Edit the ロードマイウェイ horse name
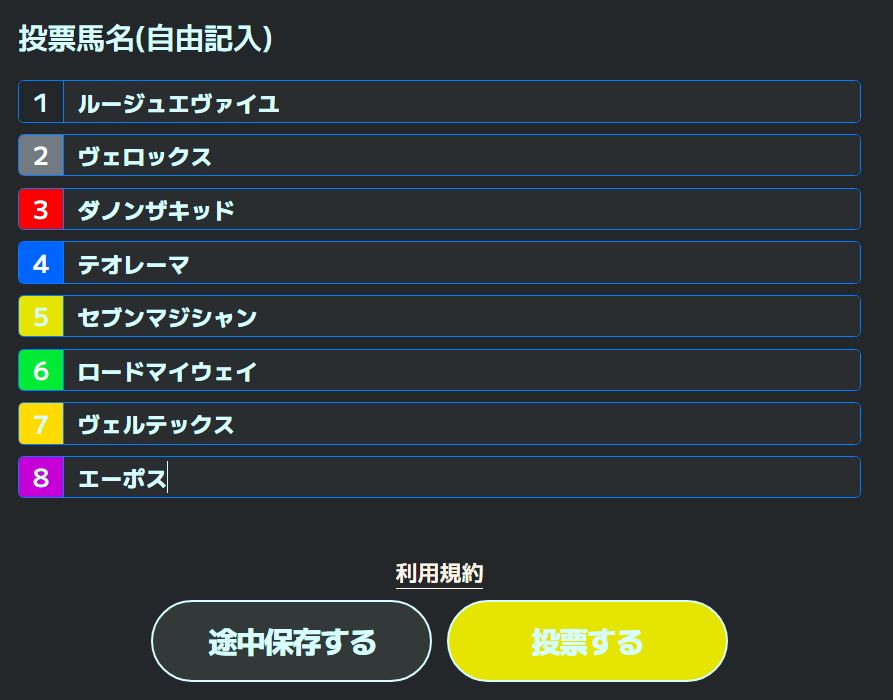 coord(460,371)
